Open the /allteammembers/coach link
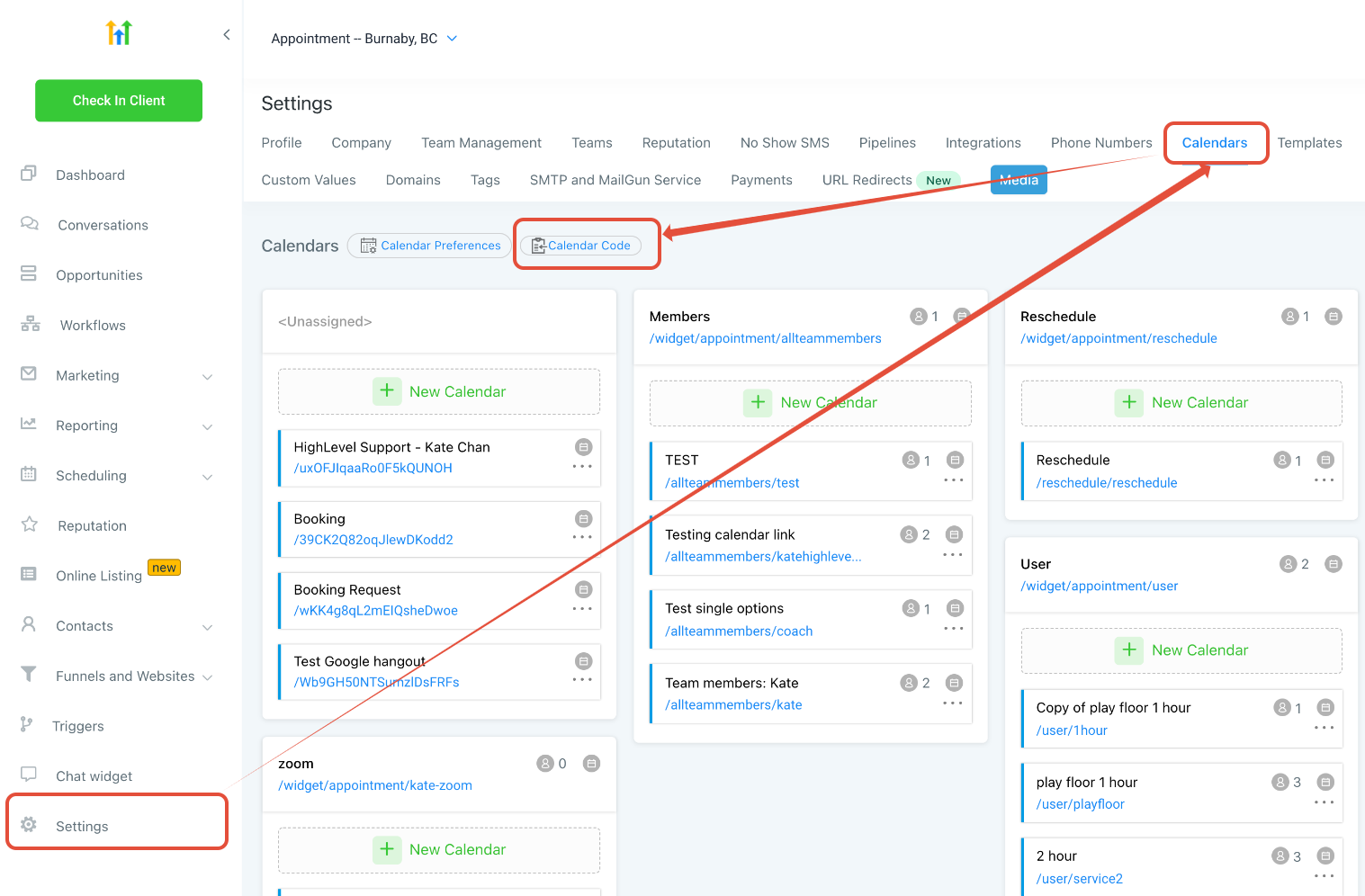Viewport: 1365px width, 896px height. pos(739,632)
